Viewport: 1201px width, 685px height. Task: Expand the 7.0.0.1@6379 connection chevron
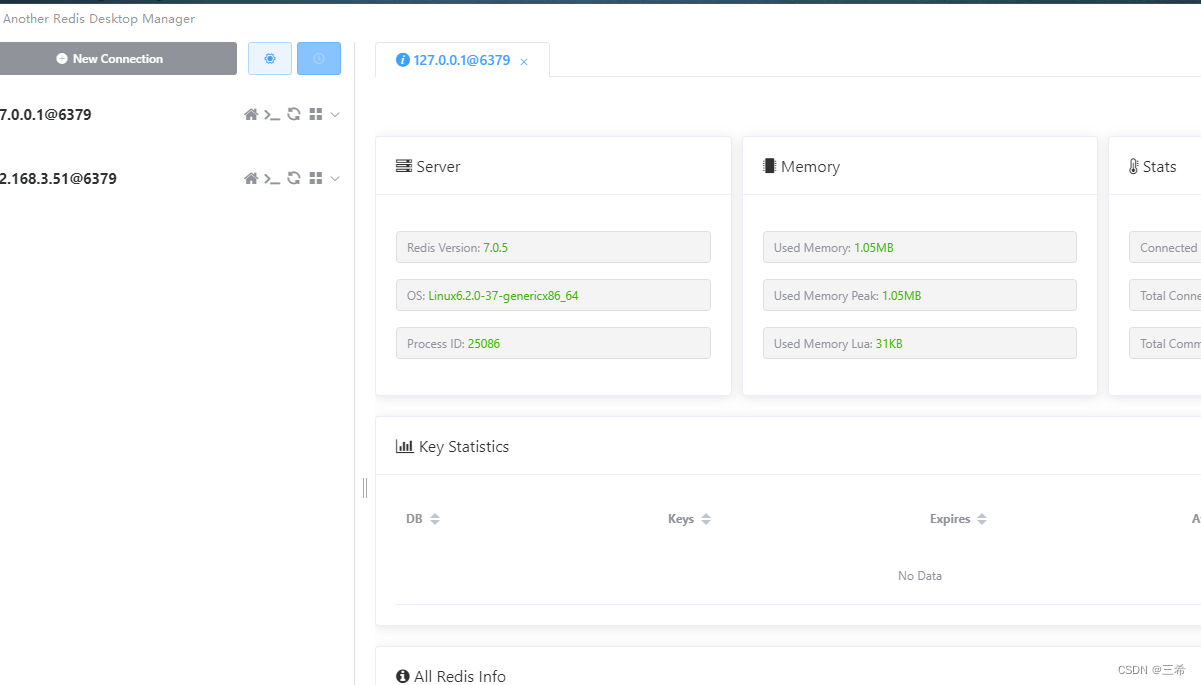click(x=335, y=115)
